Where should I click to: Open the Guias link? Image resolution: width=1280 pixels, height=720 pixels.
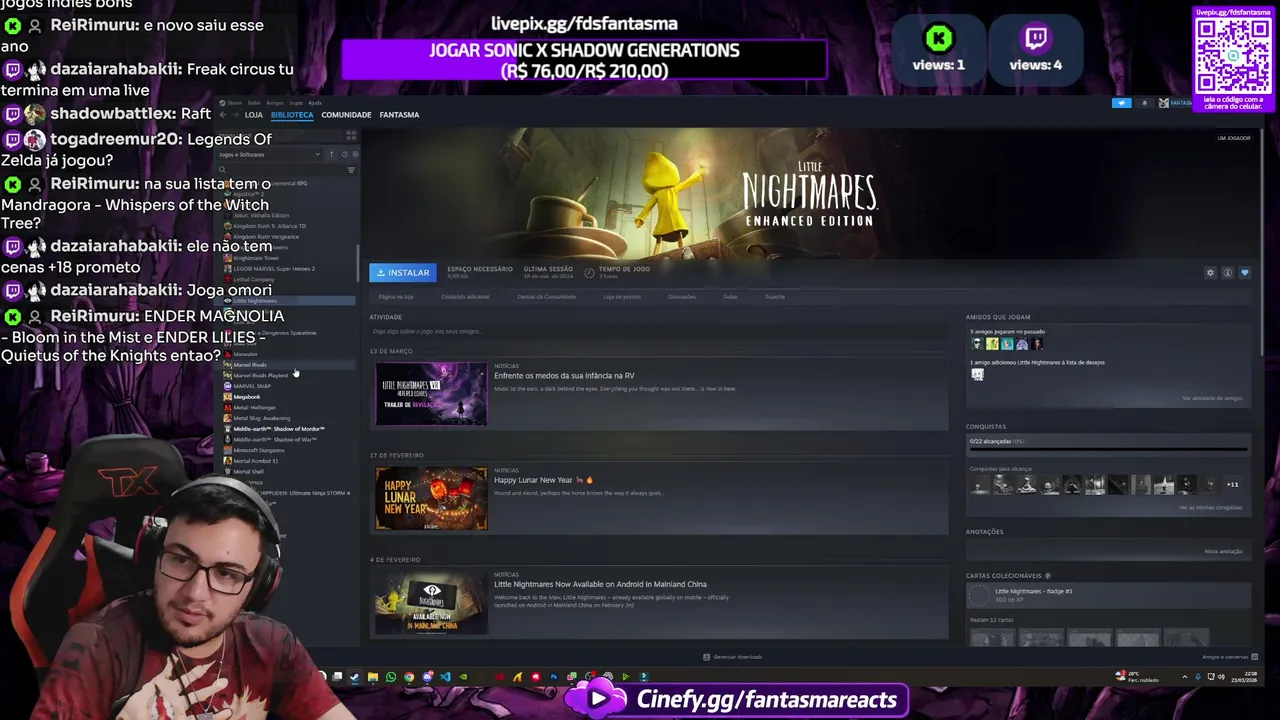pyautogui.click(x=730, y=297)
